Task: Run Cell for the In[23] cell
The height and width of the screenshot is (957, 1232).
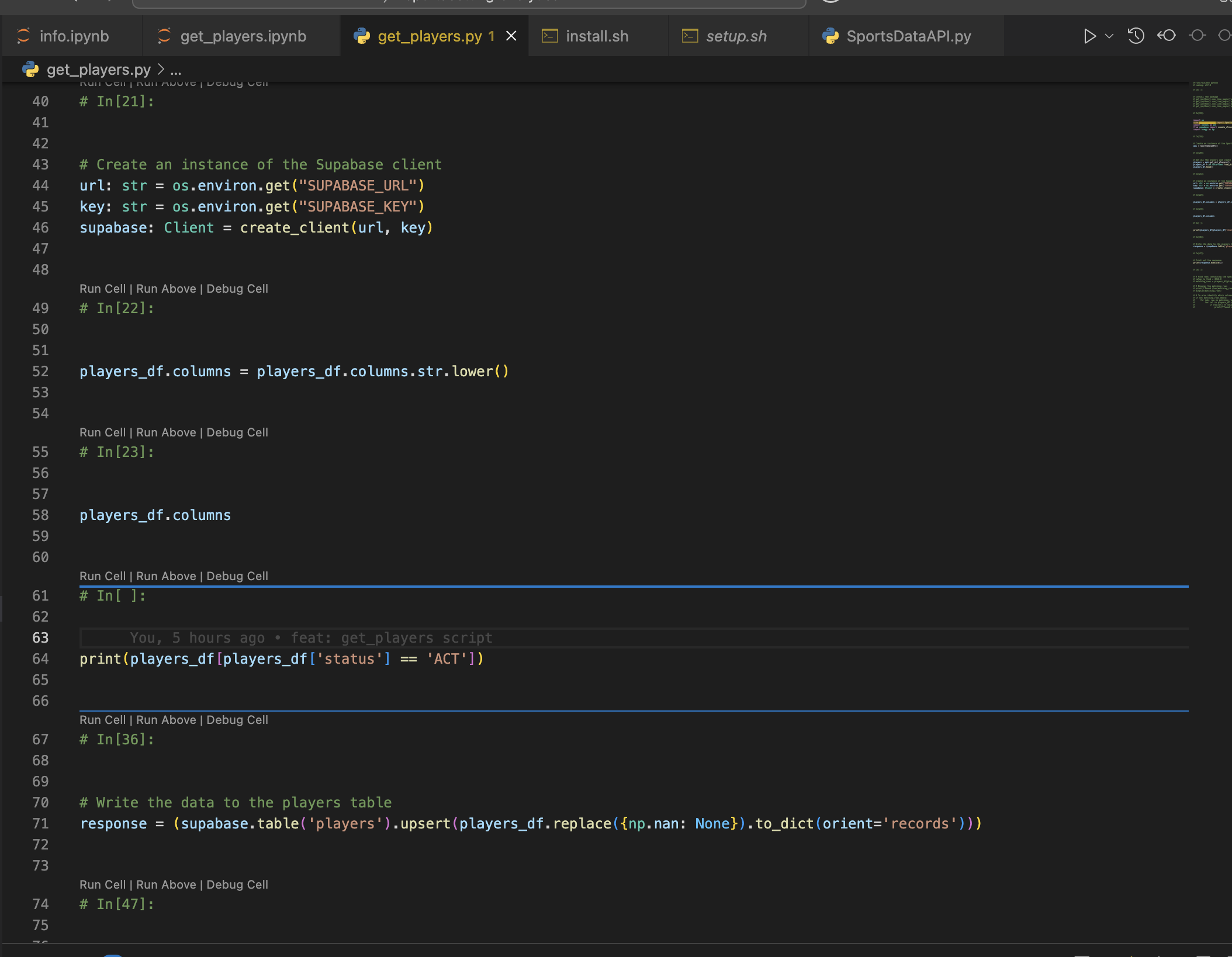Action: point(102,432)
